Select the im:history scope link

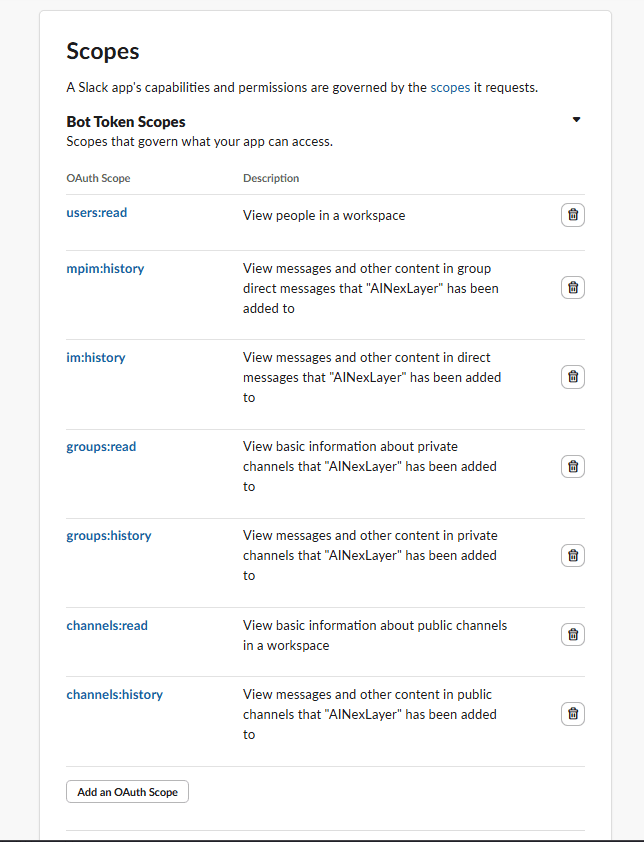[96, 357]
